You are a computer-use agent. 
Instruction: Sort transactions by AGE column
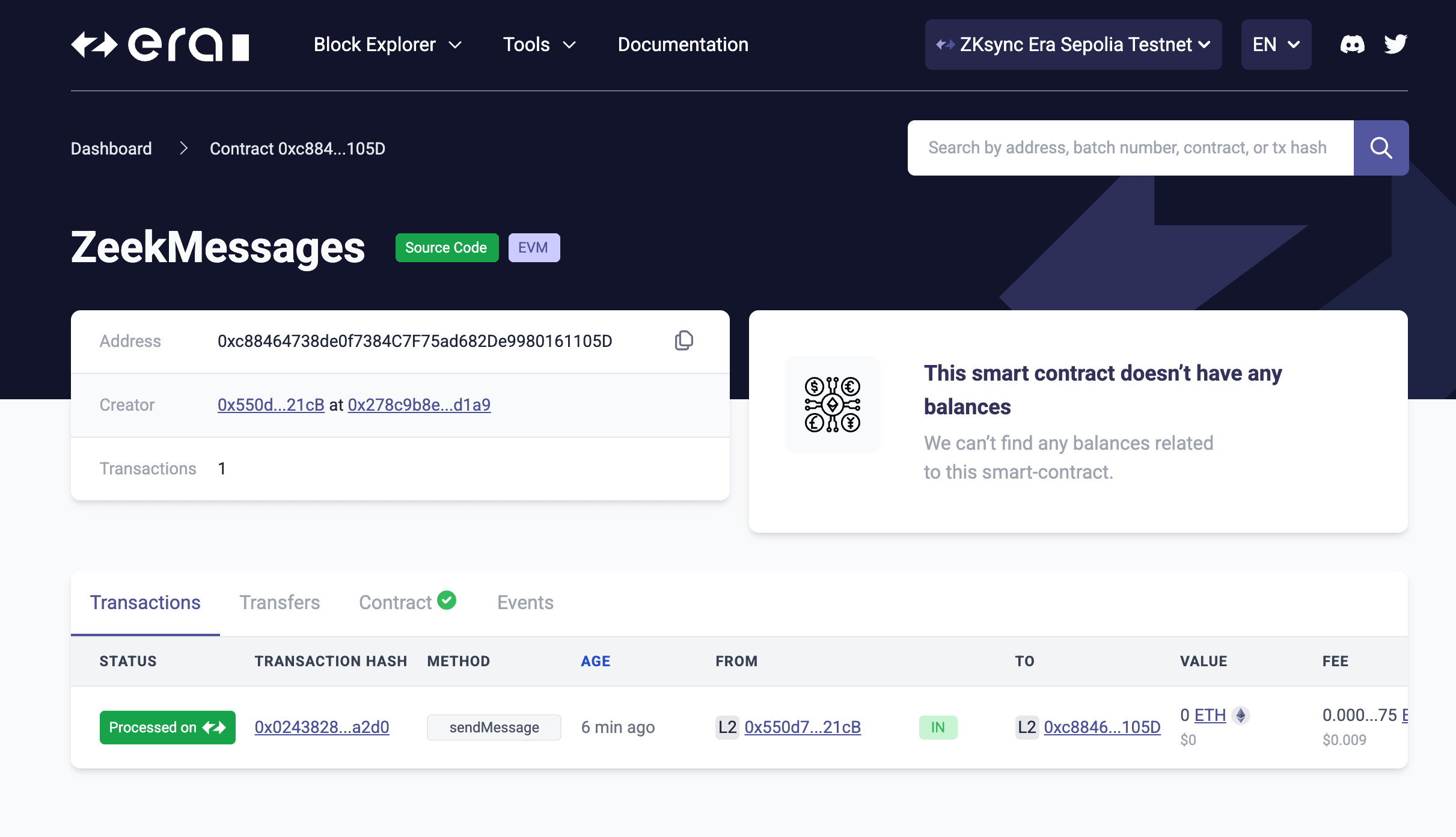(596, 661)
